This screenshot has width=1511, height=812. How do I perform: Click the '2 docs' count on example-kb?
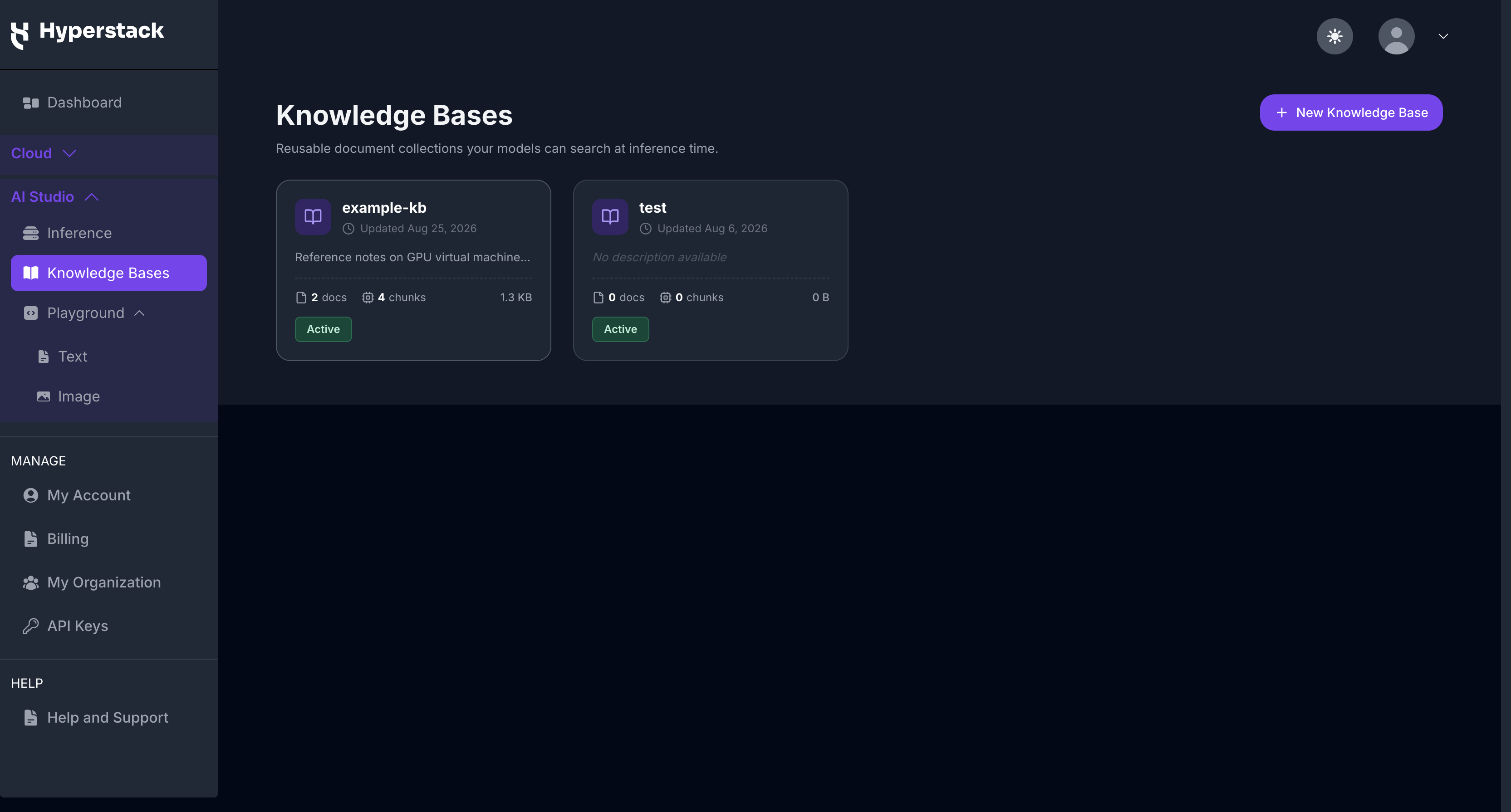(x=321, y=298)
